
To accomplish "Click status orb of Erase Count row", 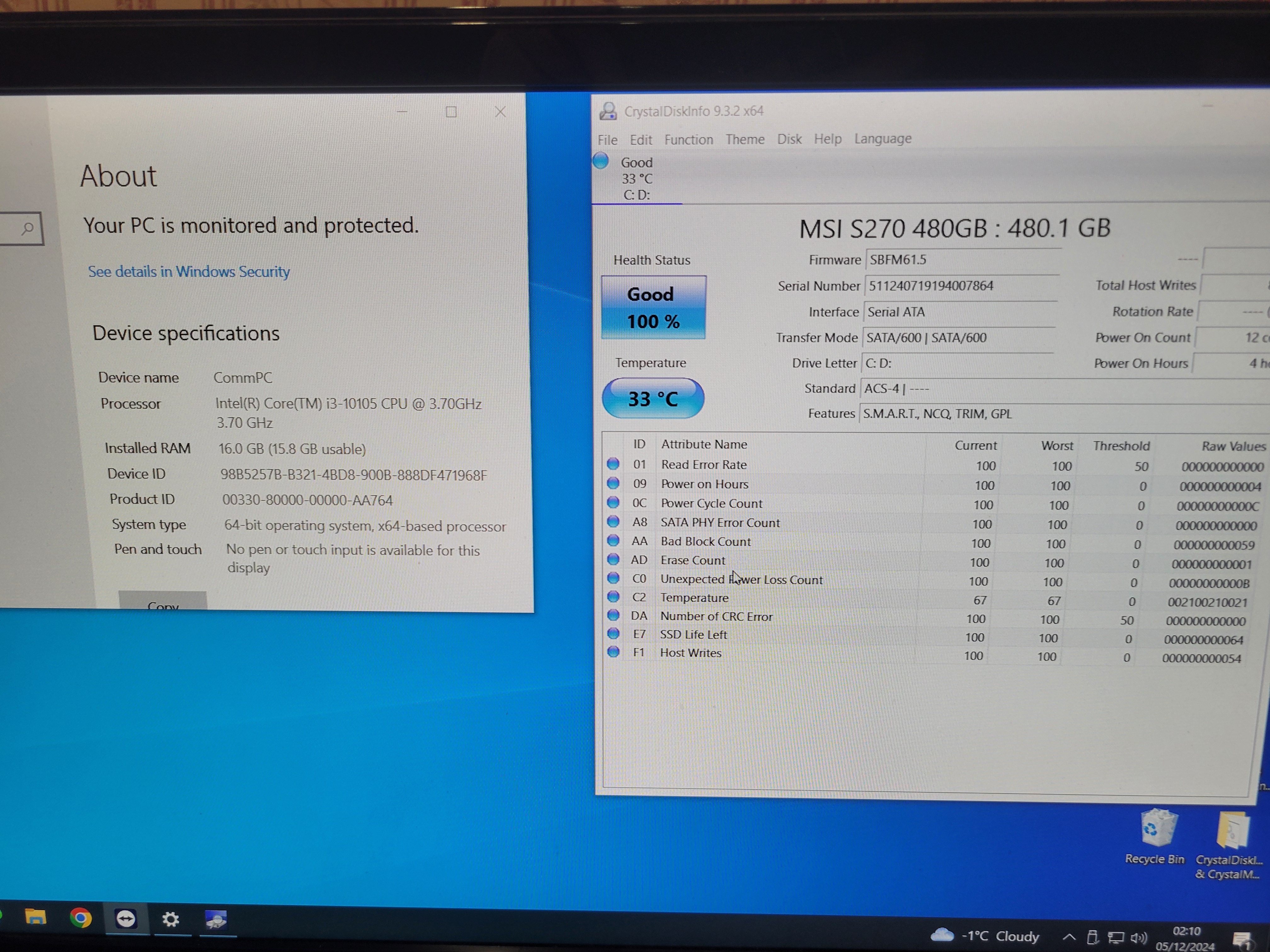I will [613, 559].
